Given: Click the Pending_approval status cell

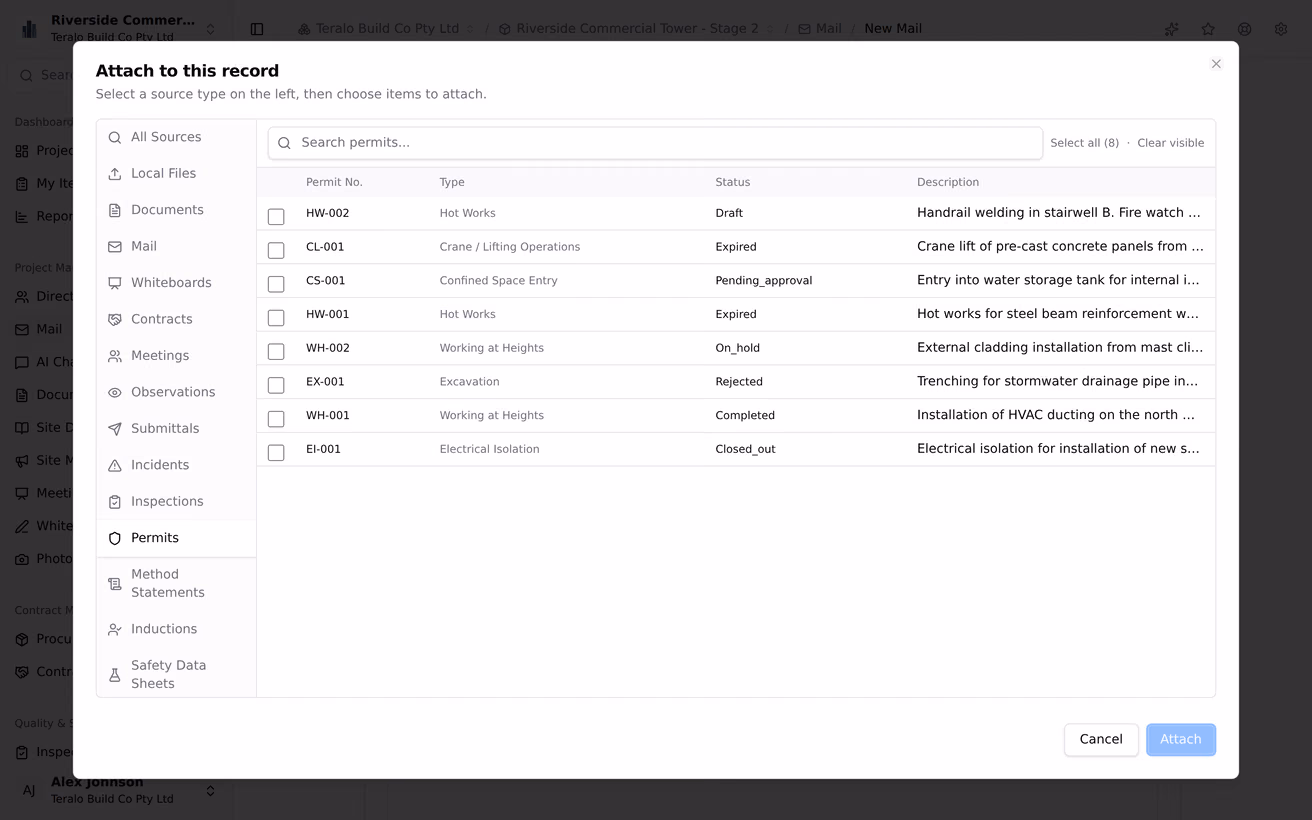Looking at the screenshot, I should click(764, 281).
